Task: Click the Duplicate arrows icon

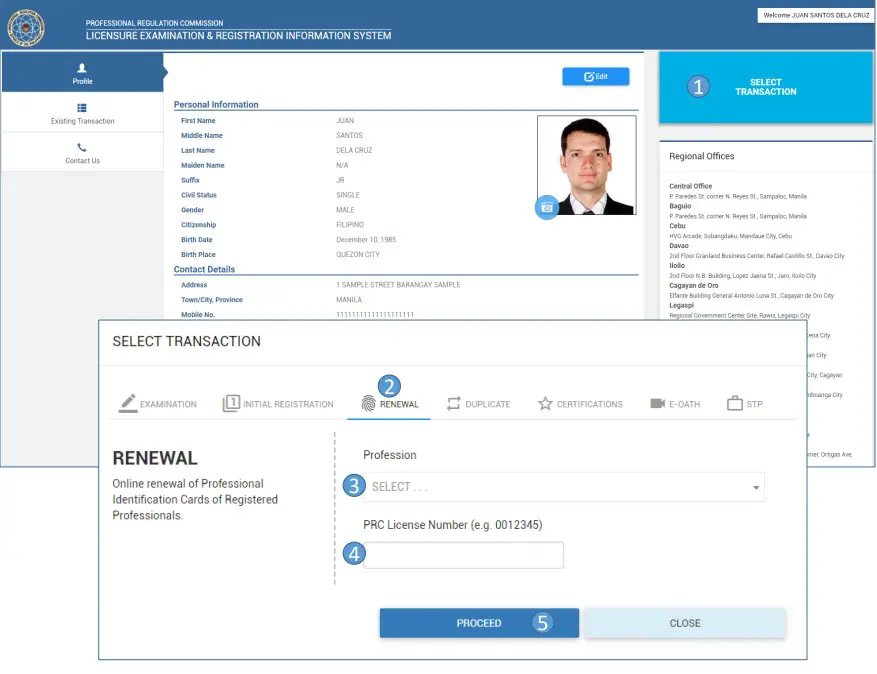Action: click(454, 403)
